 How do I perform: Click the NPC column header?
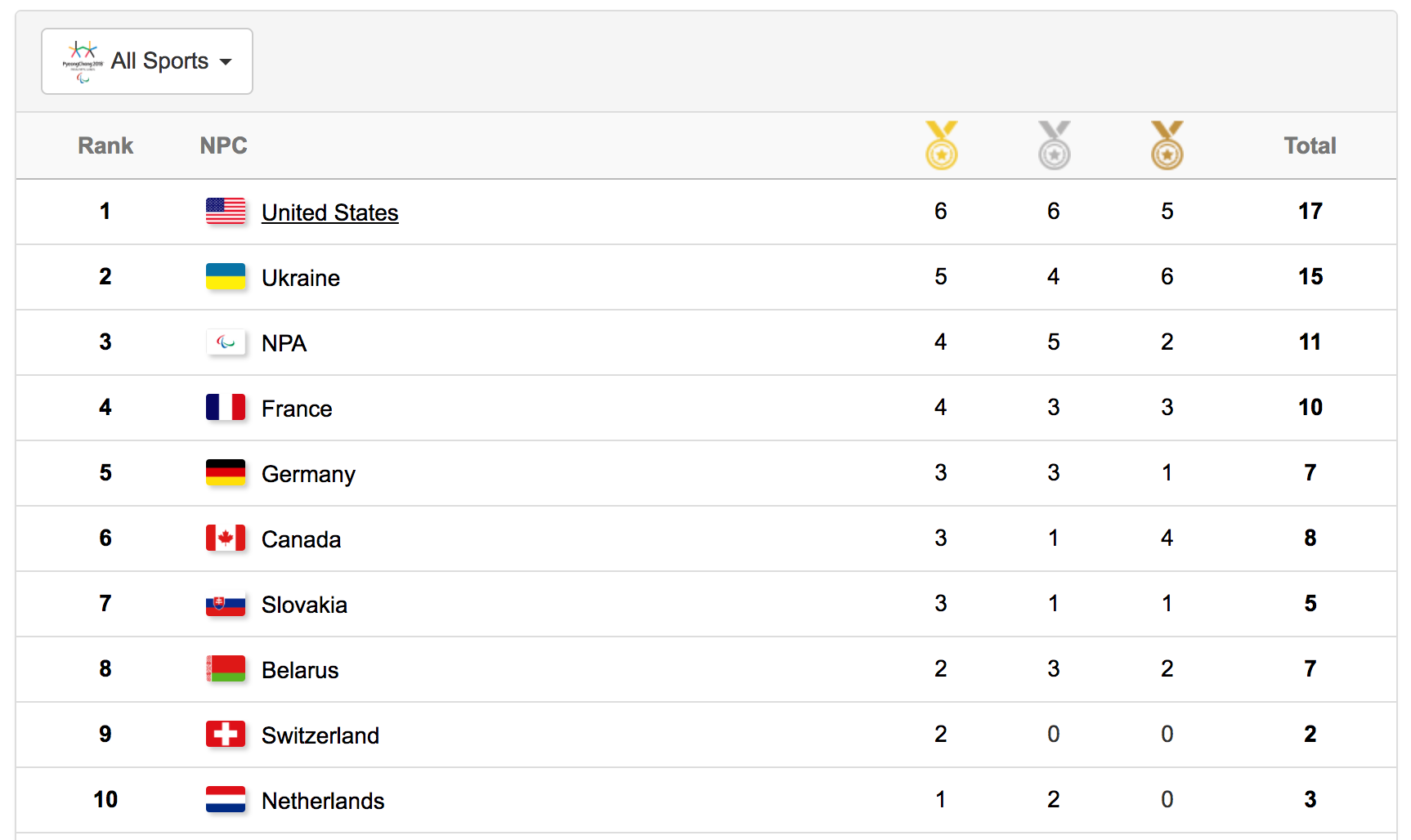[x=223, y=145]
